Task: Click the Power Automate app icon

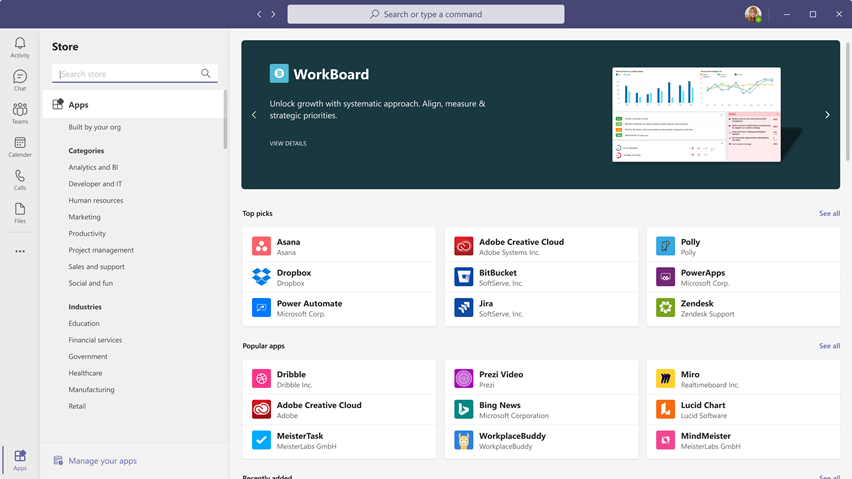Action: [x=261, y=307]
